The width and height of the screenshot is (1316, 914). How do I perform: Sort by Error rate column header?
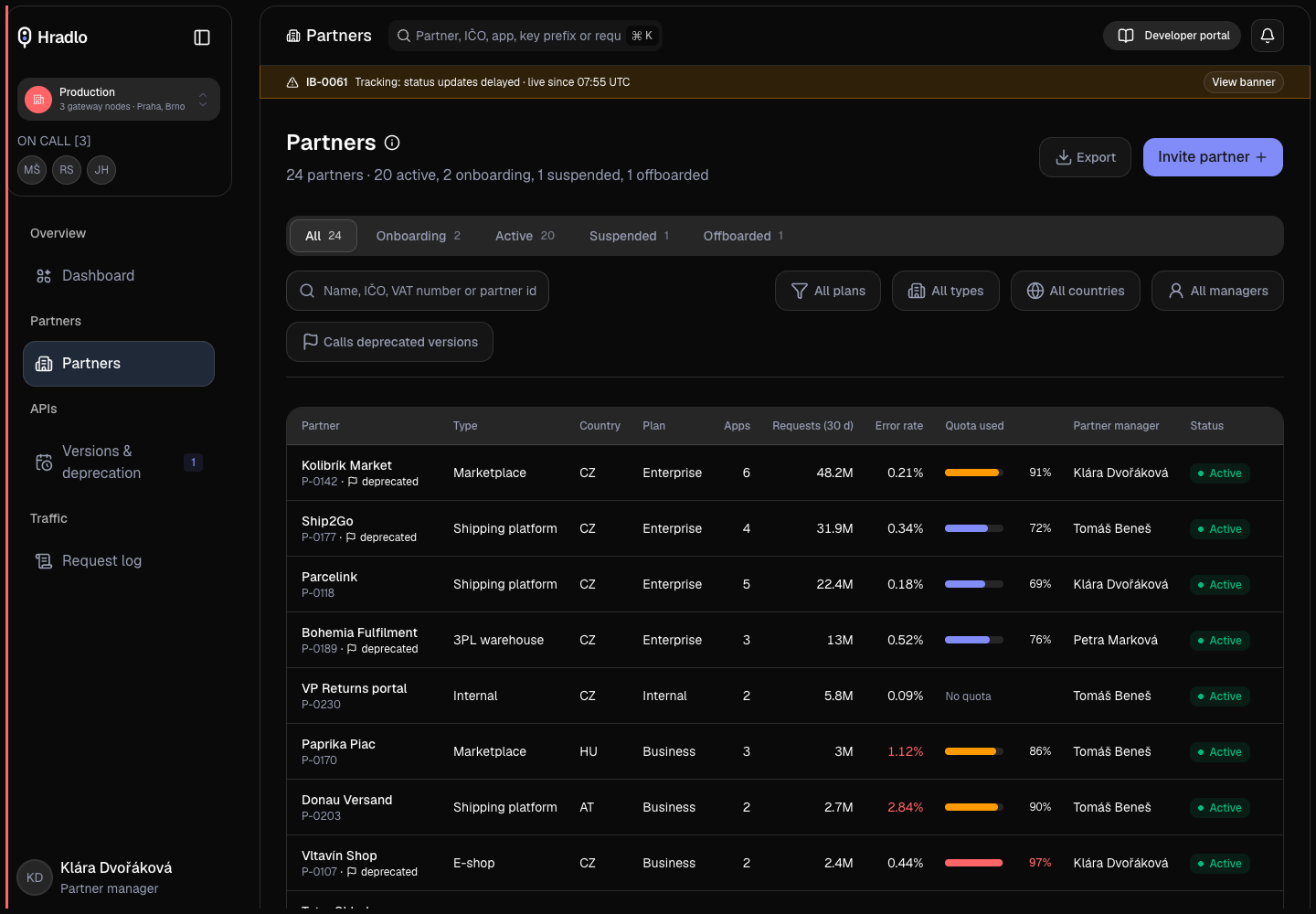pos(899,426)
